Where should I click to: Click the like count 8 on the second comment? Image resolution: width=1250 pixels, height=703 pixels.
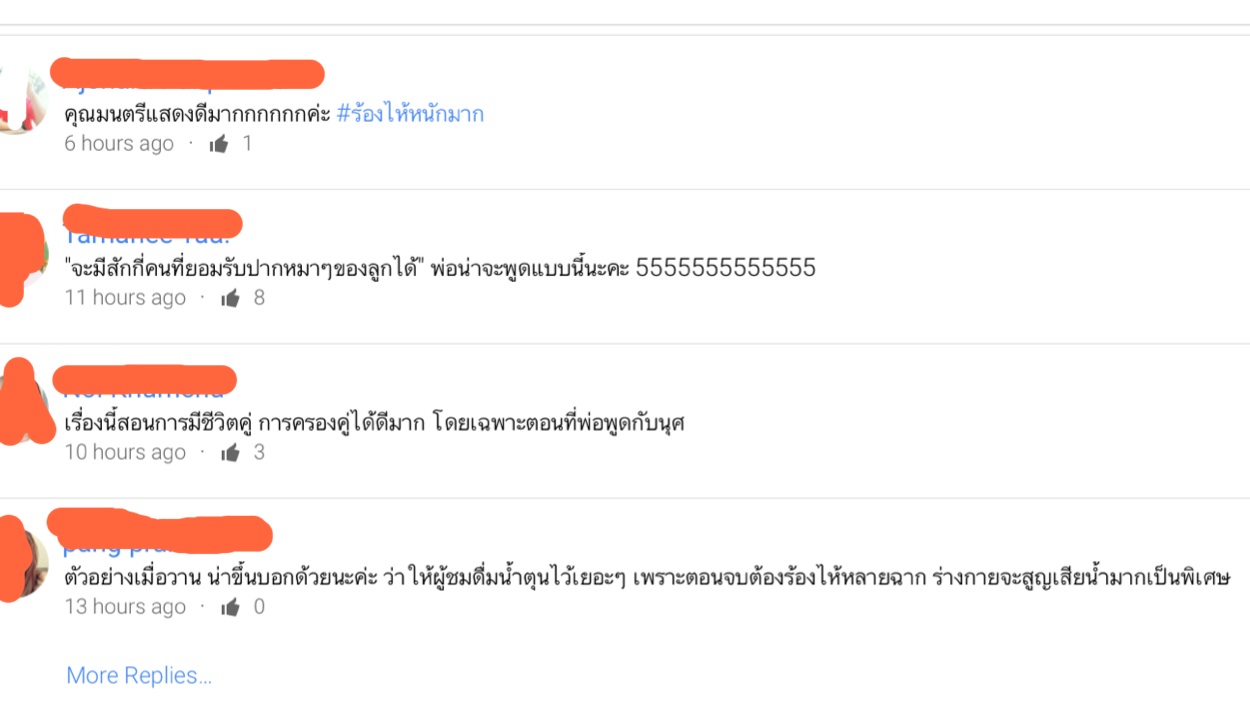tap(259, 298)
